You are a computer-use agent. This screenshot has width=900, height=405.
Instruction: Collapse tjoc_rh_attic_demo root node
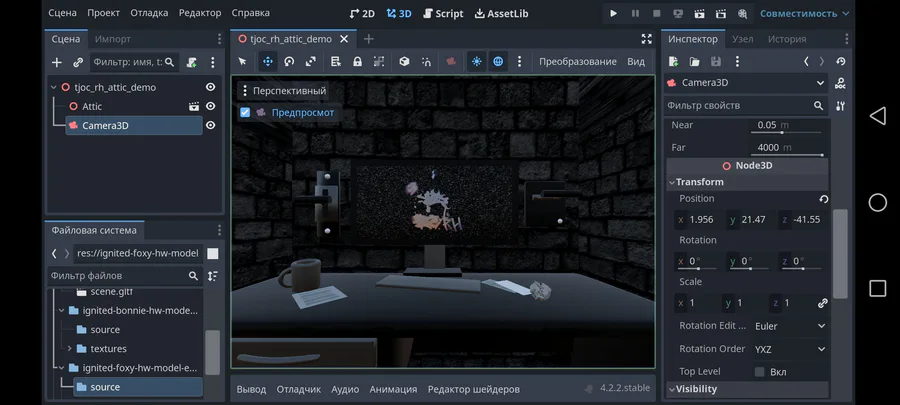tap(54, 87)
